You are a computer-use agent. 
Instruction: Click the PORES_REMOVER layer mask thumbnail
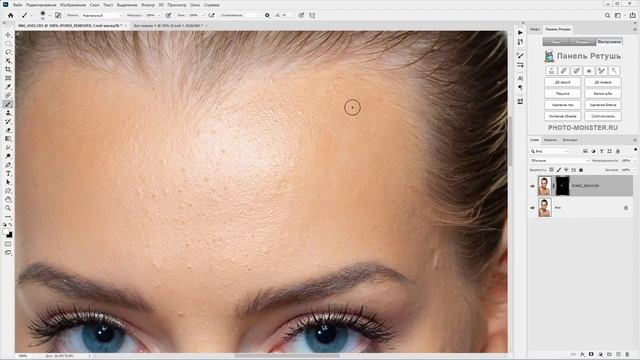coord(562,186)
